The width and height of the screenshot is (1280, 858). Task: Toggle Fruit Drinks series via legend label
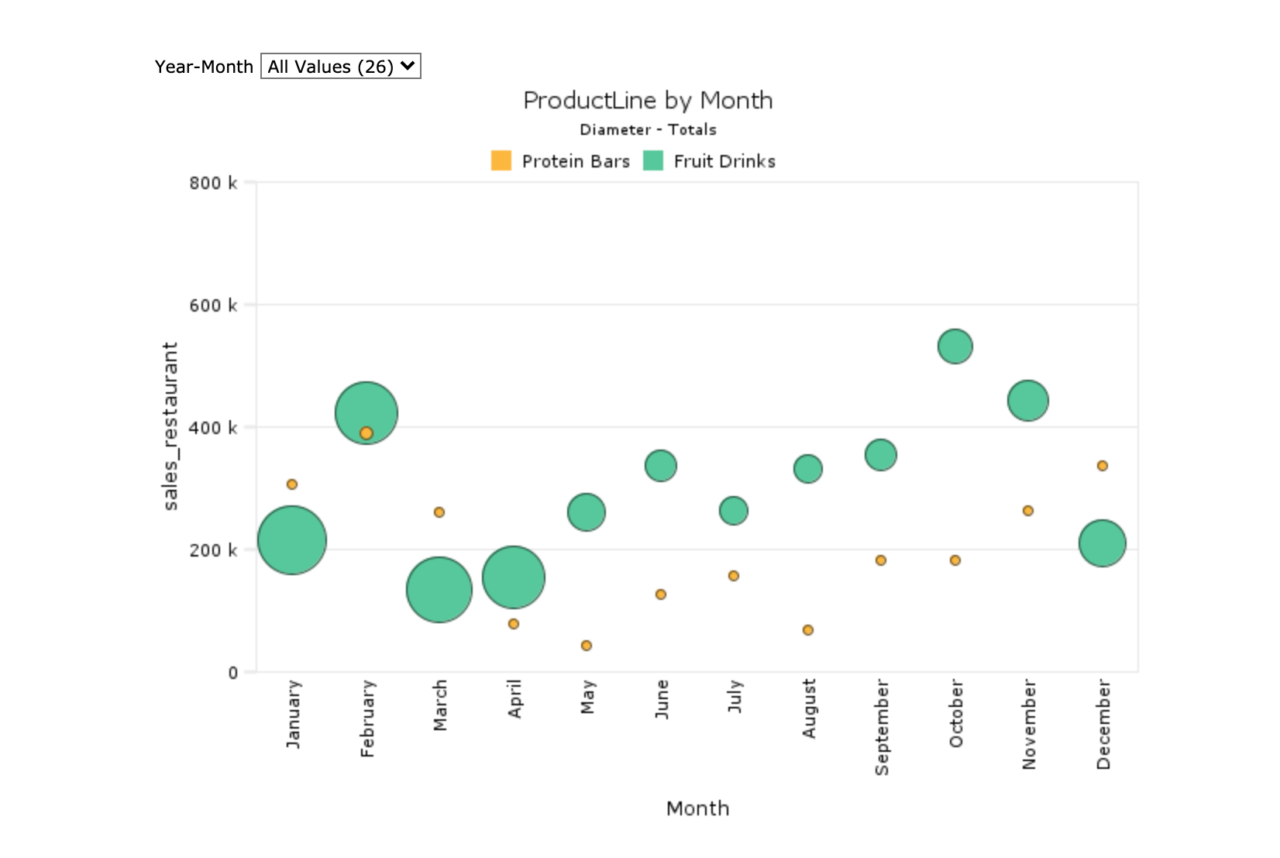coord(724,161)
